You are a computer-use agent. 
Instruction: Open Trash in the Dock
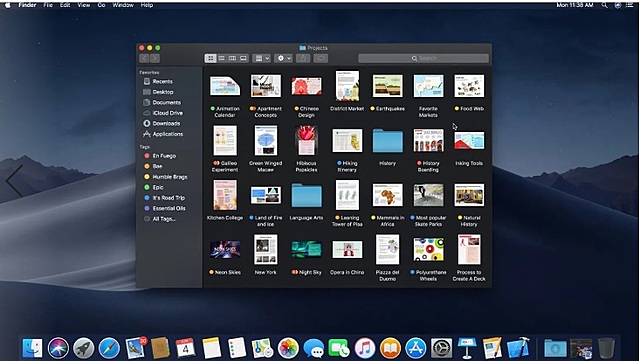pyautogui.click(x=606, y=348)
